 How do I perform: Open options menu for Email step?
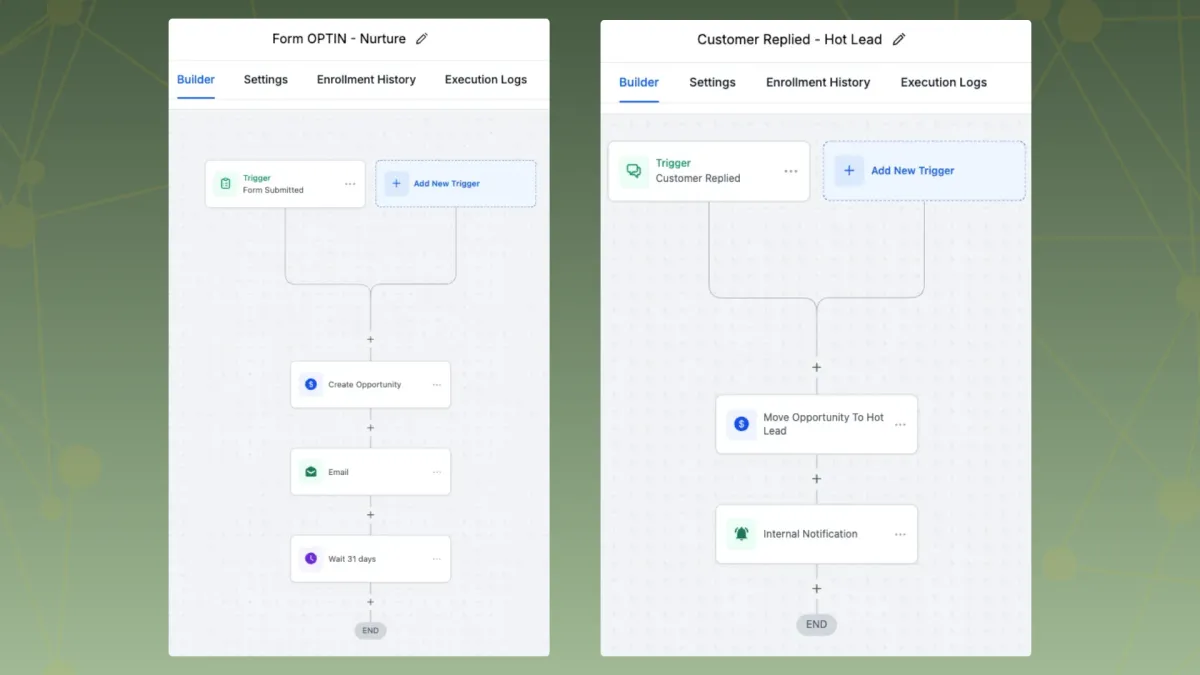coord(437,472)
